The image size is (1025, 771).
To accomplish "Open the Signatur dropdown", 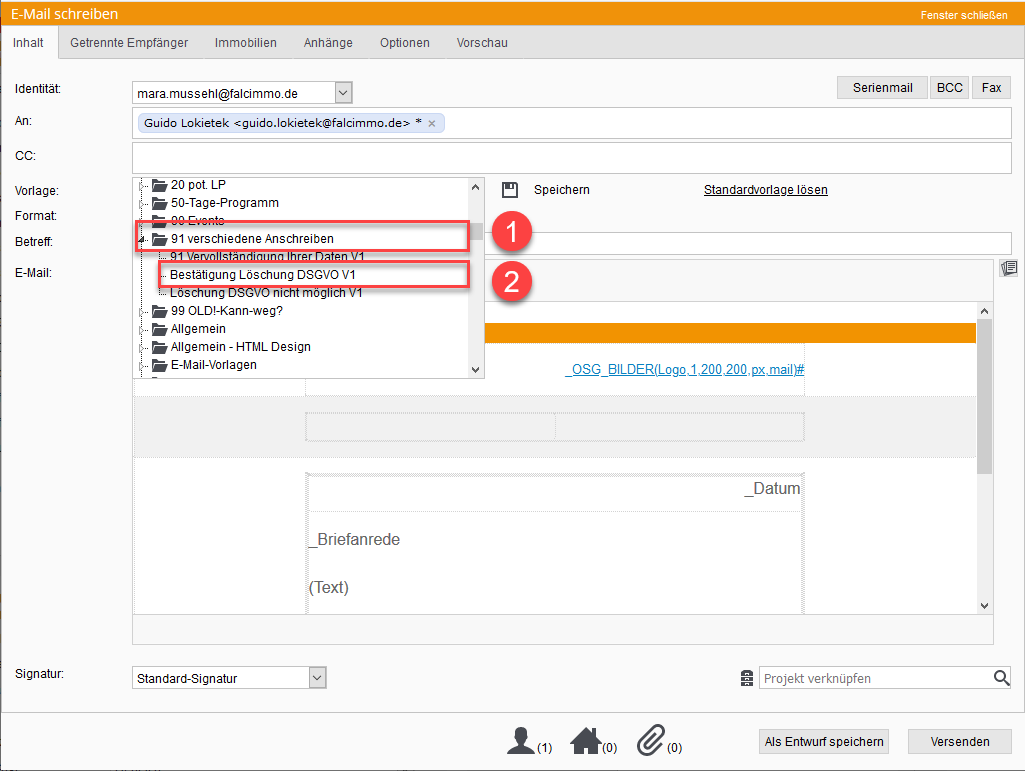I will [317, 678].
